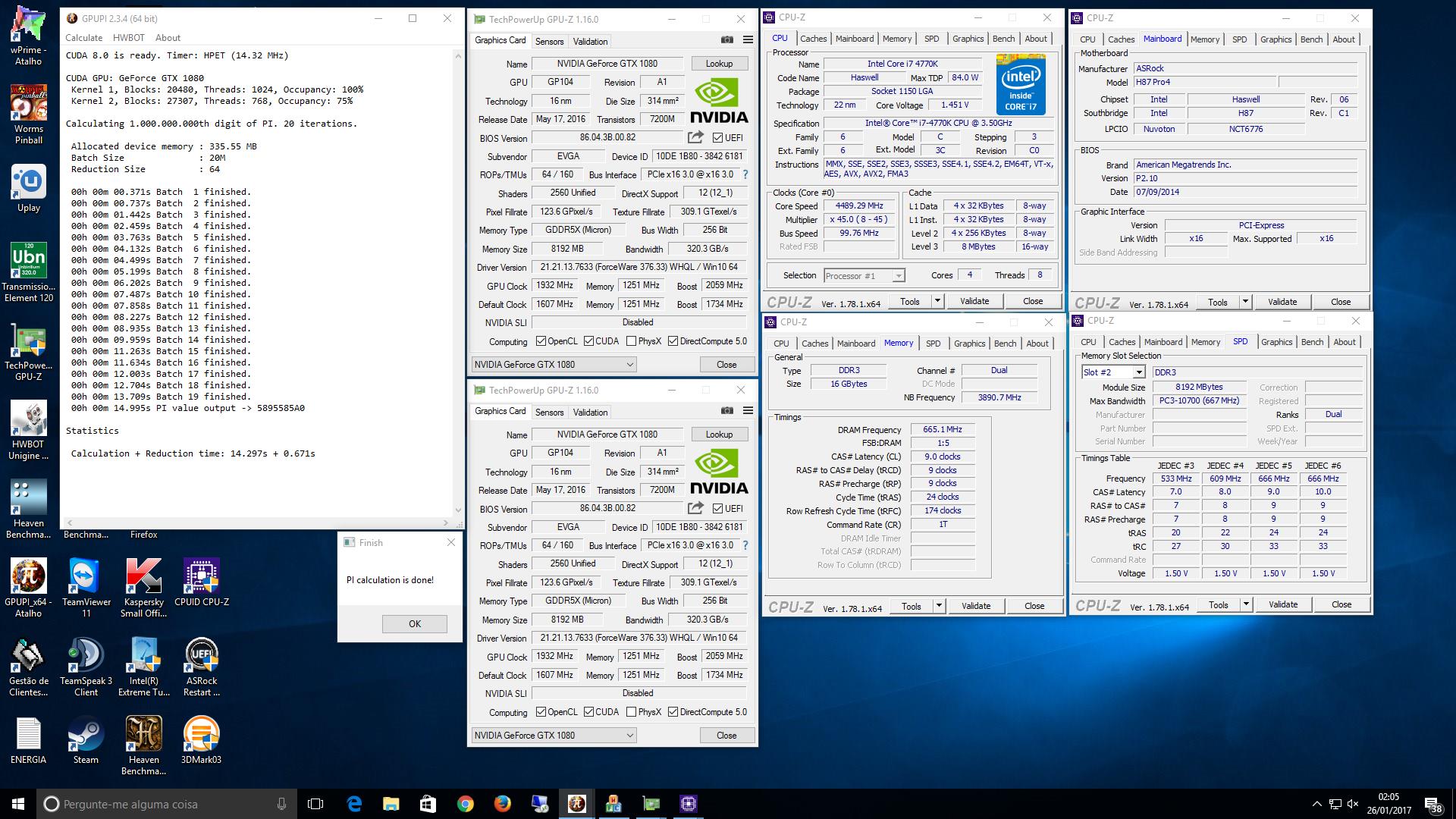Switch to Caches tab in CPU-Z CPU window
The width and height of the screenshot is (1456, 819).
pos(813,39)
